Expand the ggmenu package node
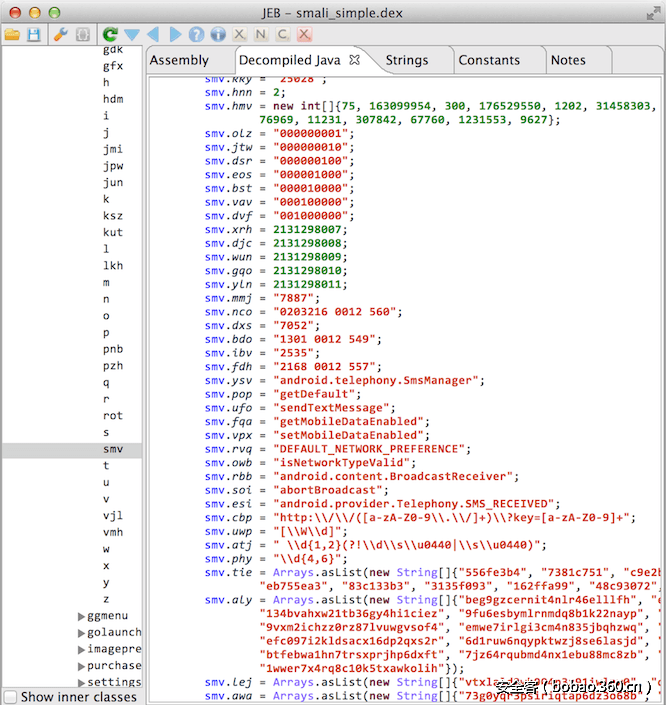Image resolution: width=666 pixels, height=705 pixels. point(81,616)
